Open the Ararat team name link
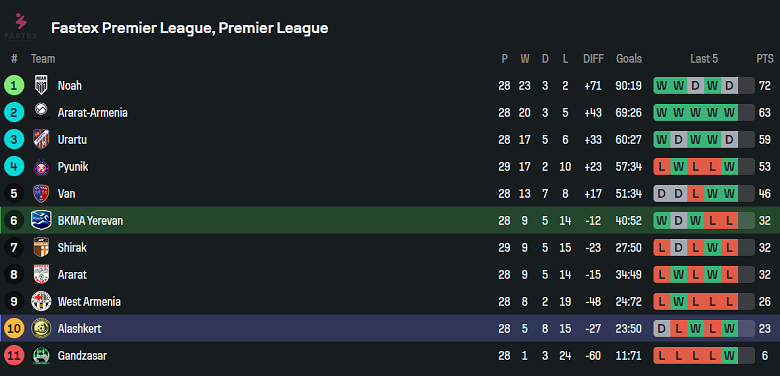 (x=73, y=275)
